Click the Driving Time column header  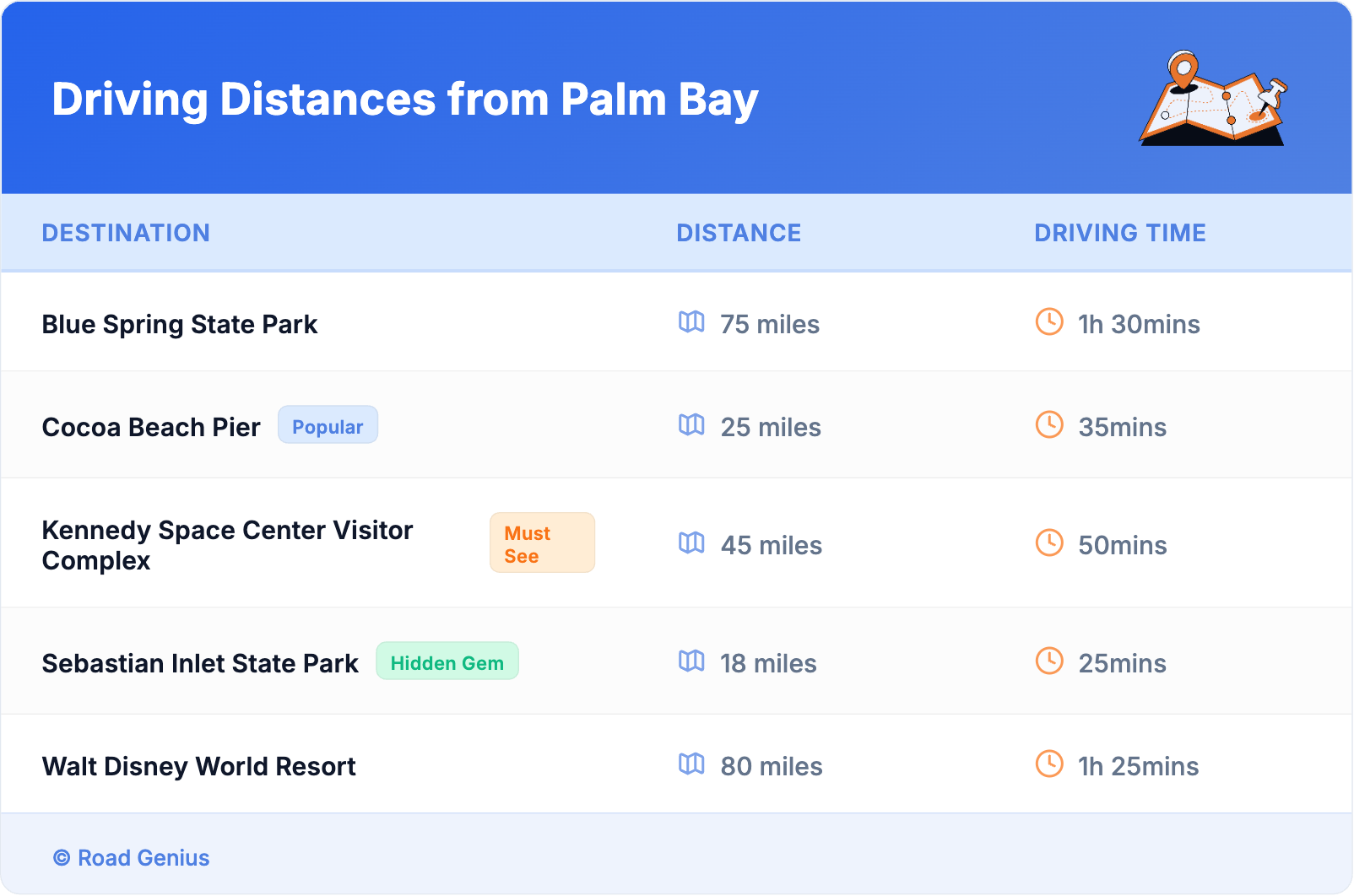tap(1119, 233)
